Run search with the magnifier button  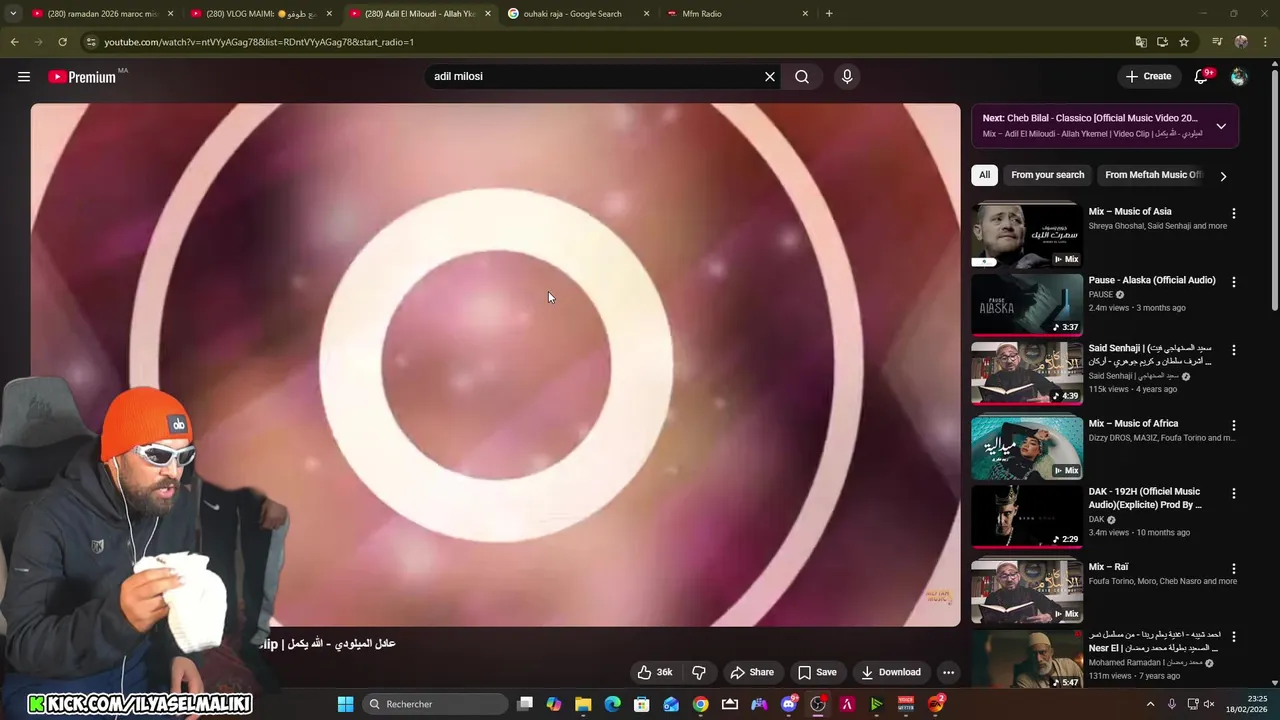tap(802, 77)
